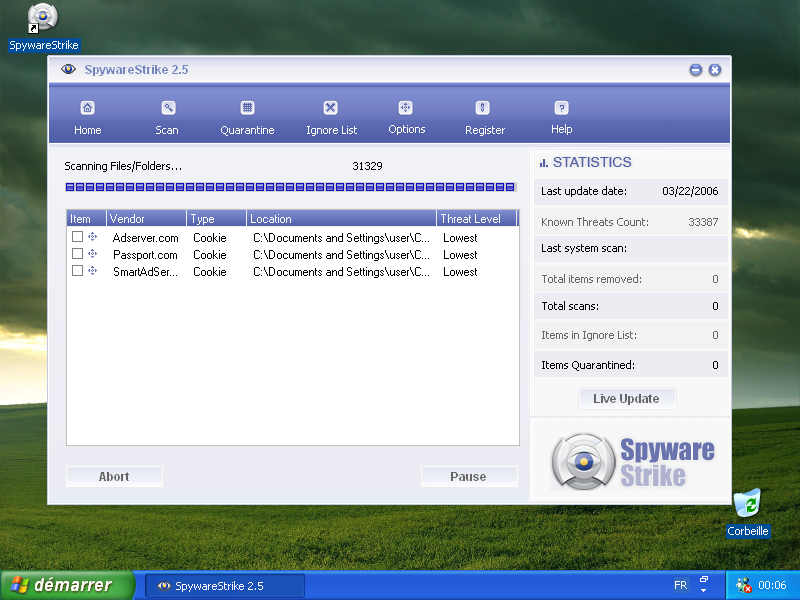The width and height of the screenshot is (800, 600).
Task: Select the Adserver.com vendor entry
Action: [x=145, y=238]
